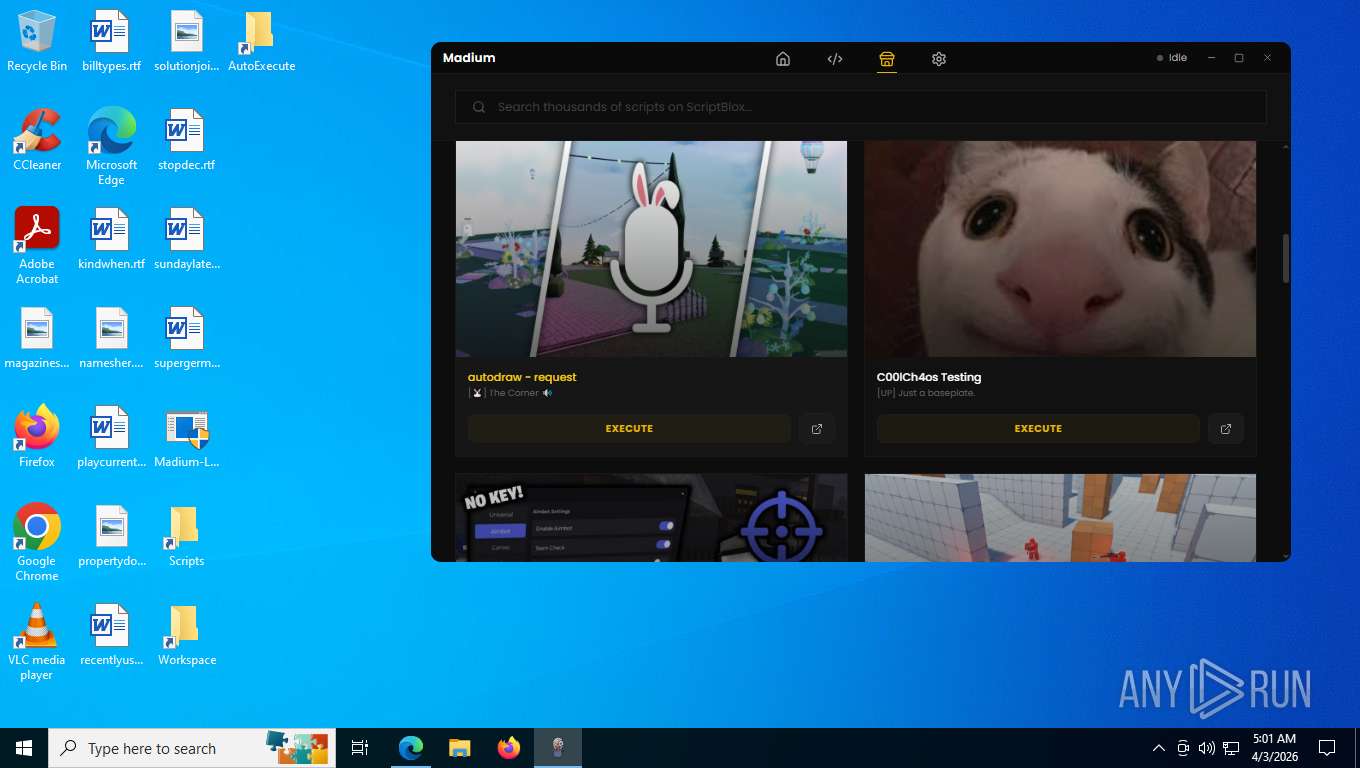
Task: Launch Adobe Acrobat desktop shortcut
Action: click(37, 246)
